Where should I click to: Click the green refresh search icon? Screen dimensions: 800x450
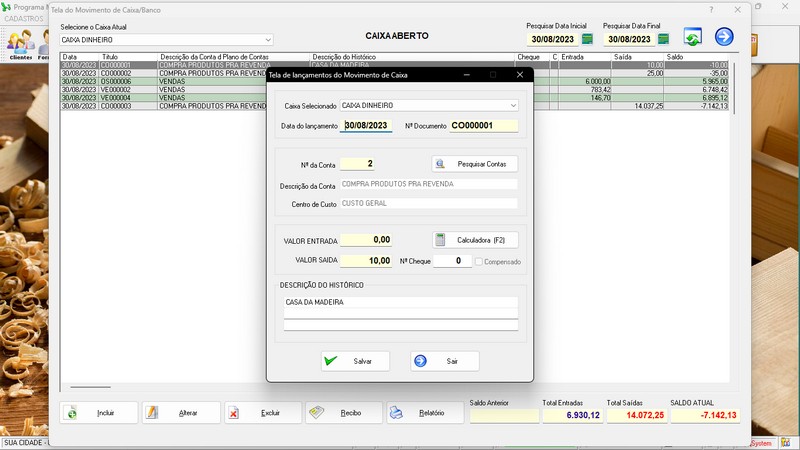(693, 37)
